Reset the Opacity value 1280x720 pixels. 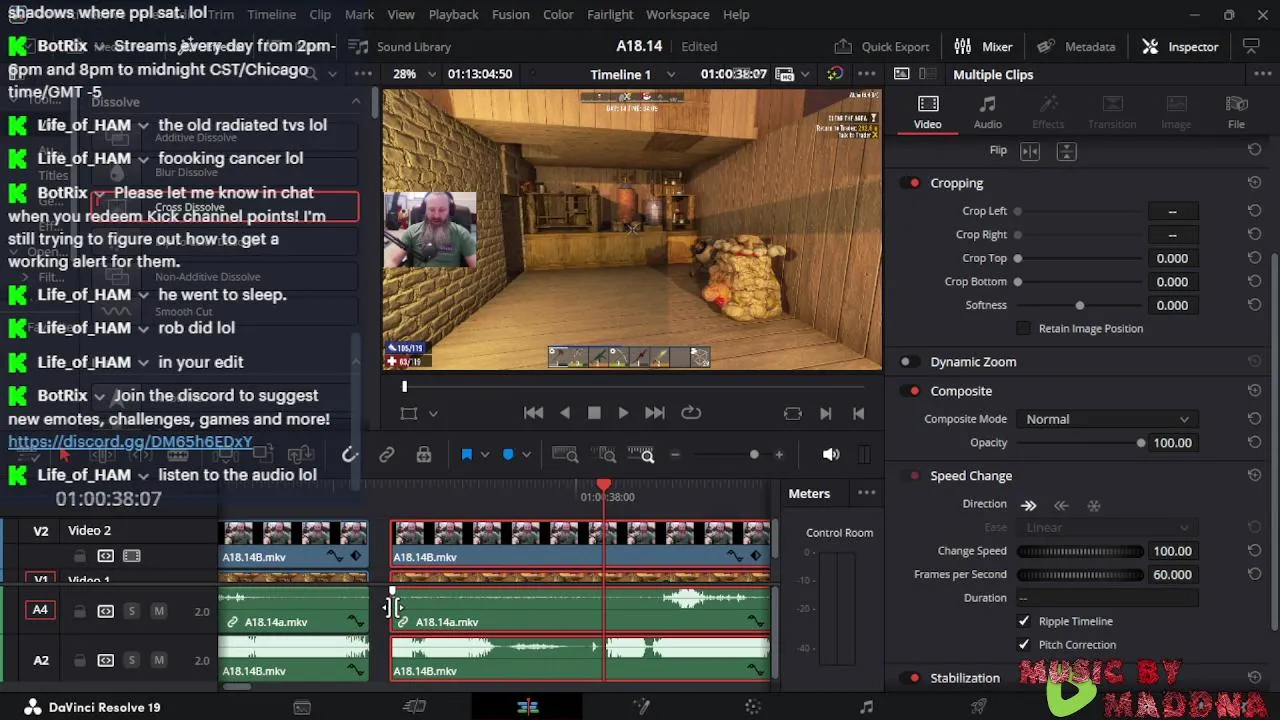tap(1254, 443)
